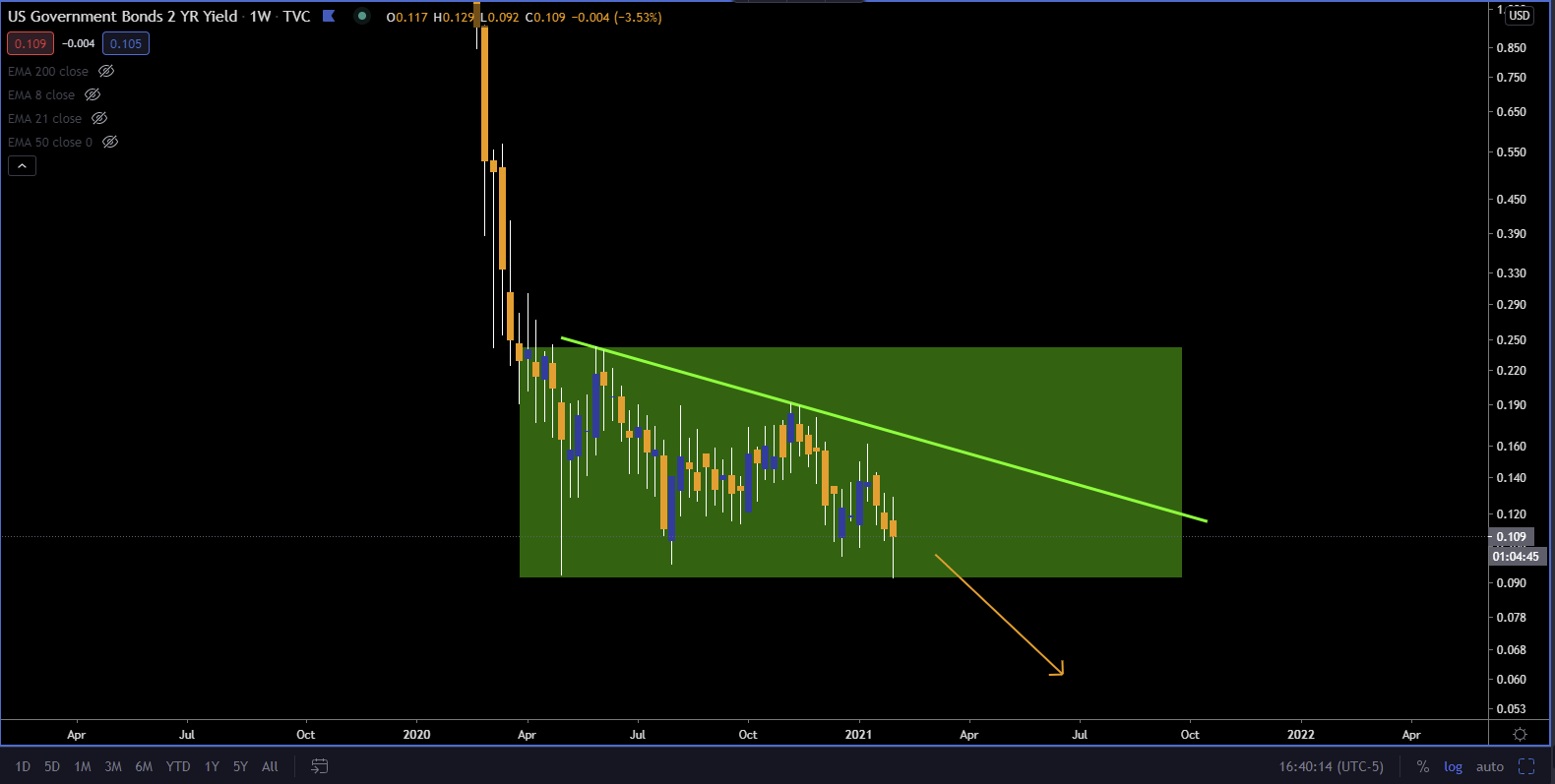This screenshot has width=1555, height=784.
Task: Open chart settings gear icon
Action: click(x=1520, y=735)
